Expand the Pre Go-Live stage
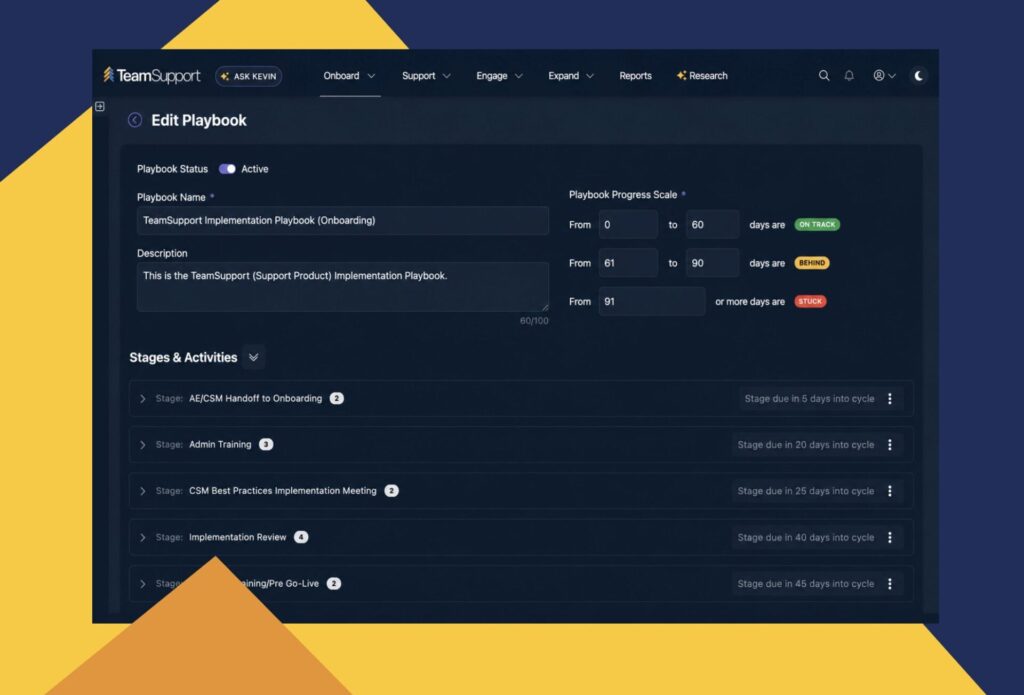 [x=142, y=584]
